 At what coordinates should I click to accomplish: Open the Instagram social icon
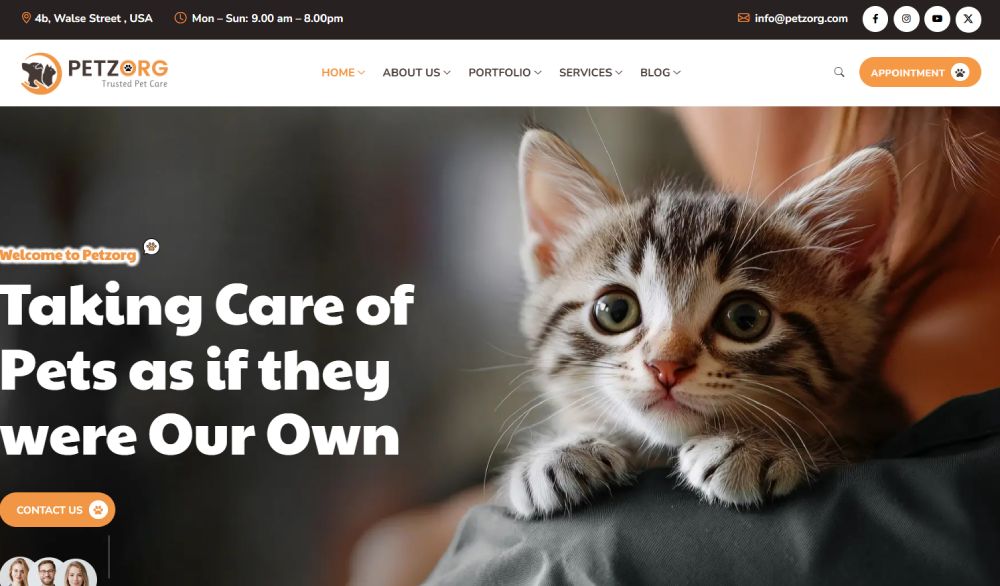tap(906, 18)
